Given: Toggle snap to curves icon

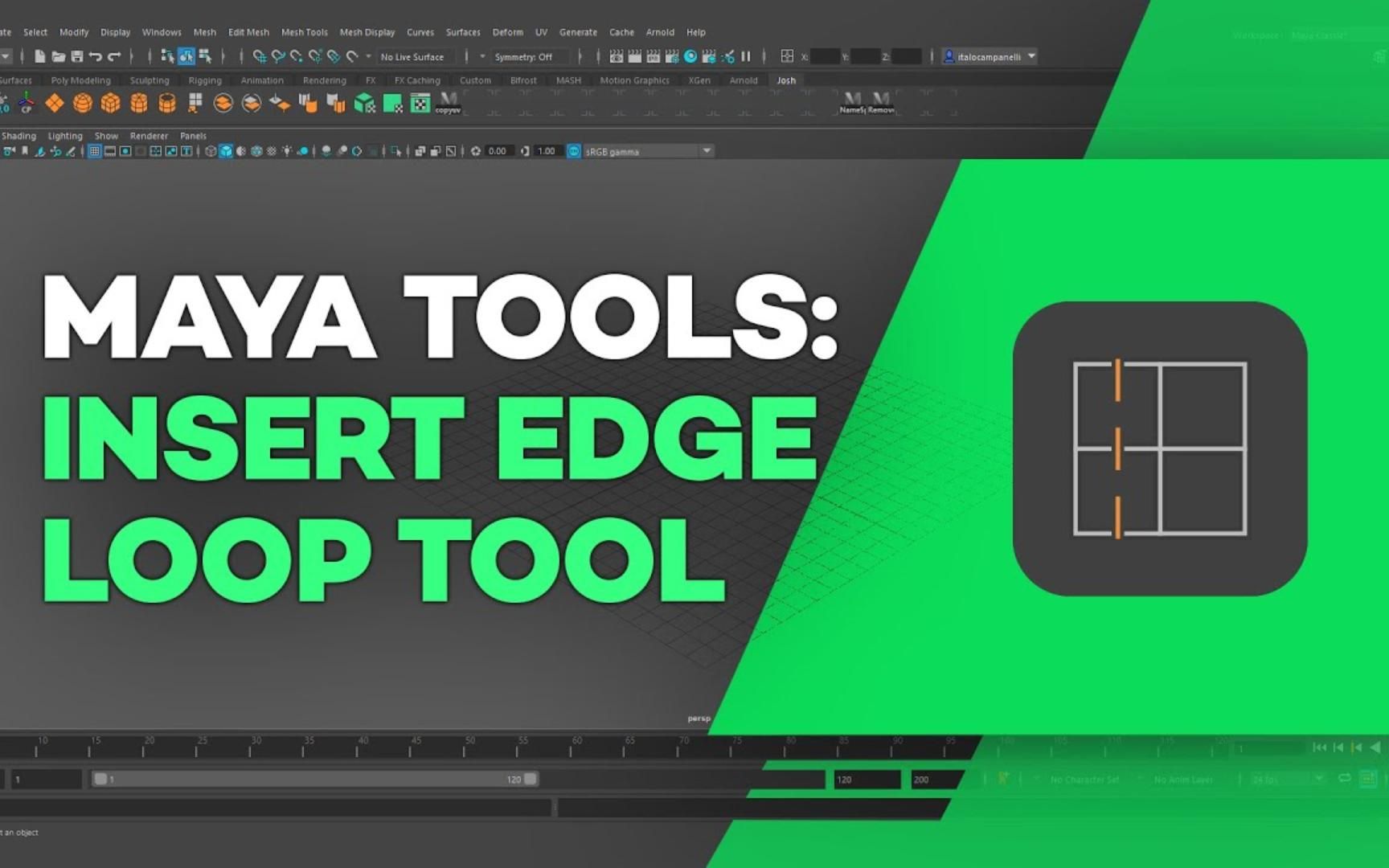Looking at the screenshot, I should click(x=278, y=56).
